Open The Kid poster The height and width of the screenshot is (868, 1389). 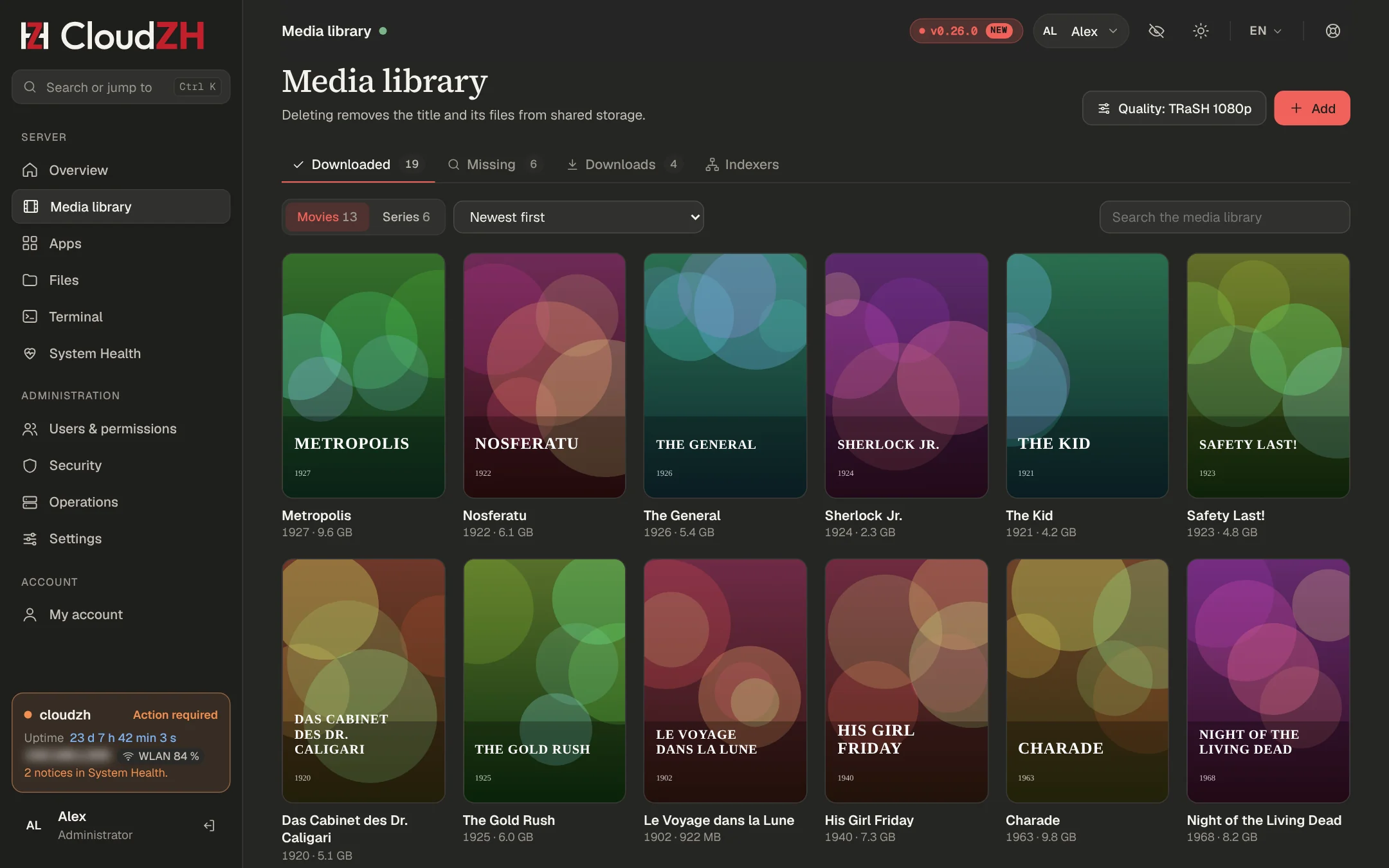[1087, 375]
